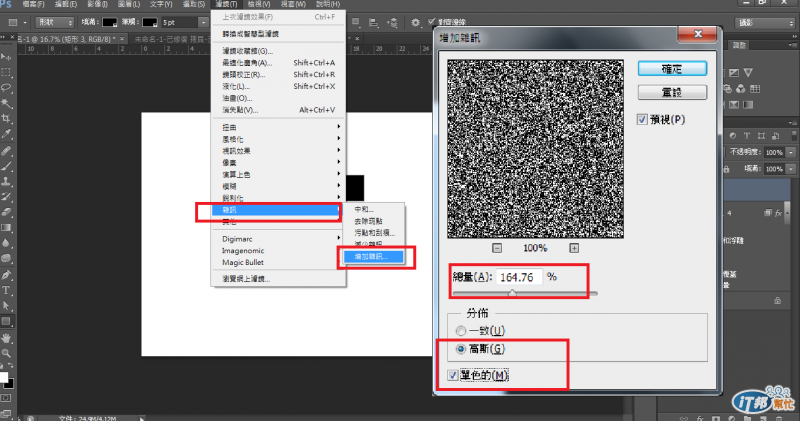Screen dimensions: 800x421
Task: Open the 填滿 fill color swatch in options bar
Action: point(110,22)
